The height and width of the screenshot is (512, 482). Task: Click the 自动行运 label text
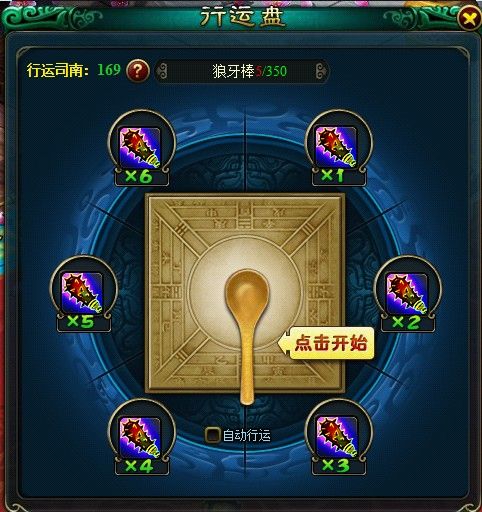click(x=246, y=435)
